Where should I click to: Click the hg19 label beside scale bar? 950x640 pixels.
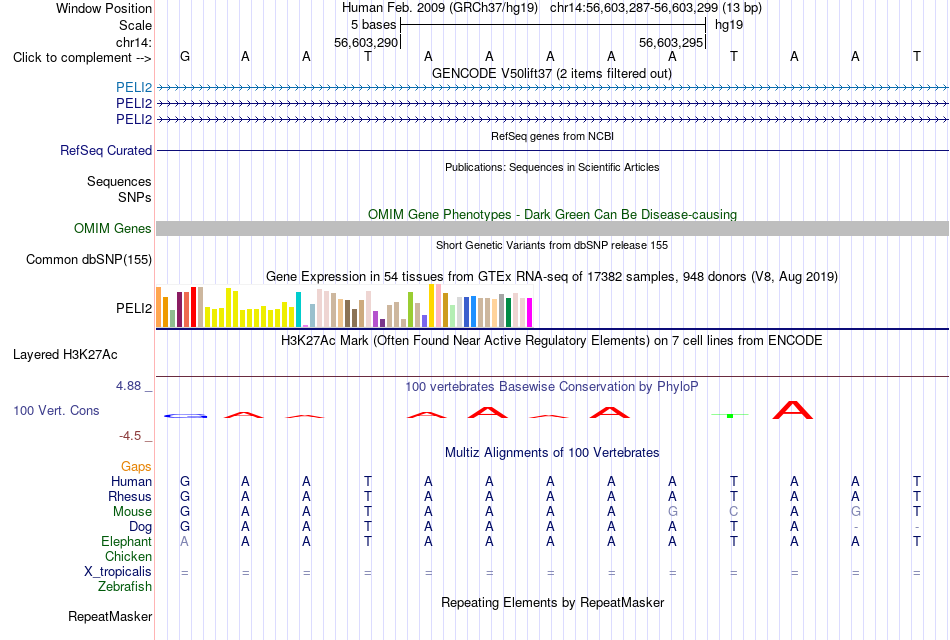(x=729, y=25)
